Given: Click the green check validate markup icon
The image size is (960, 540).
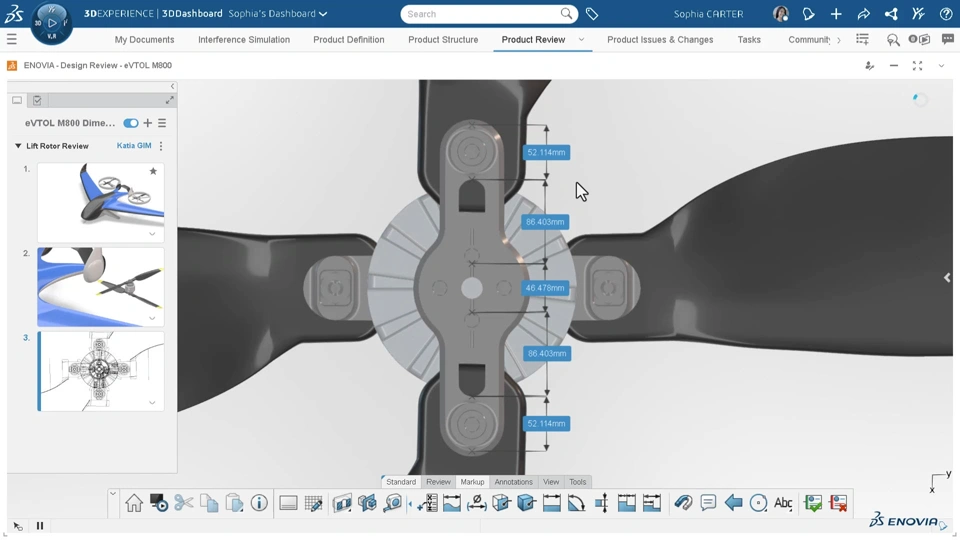Looking at the screenshot, I should pos(813,503).
